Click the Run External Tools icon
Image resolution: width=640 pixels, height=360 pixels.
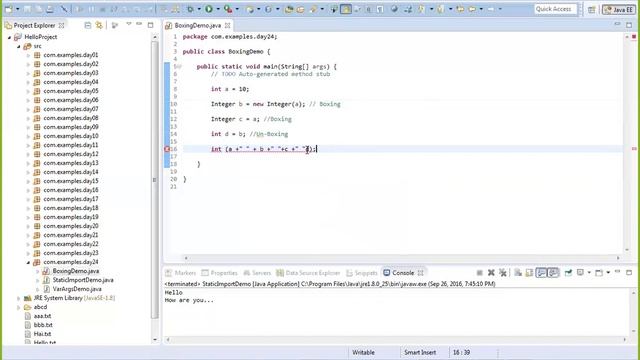(x=228, y=9)
